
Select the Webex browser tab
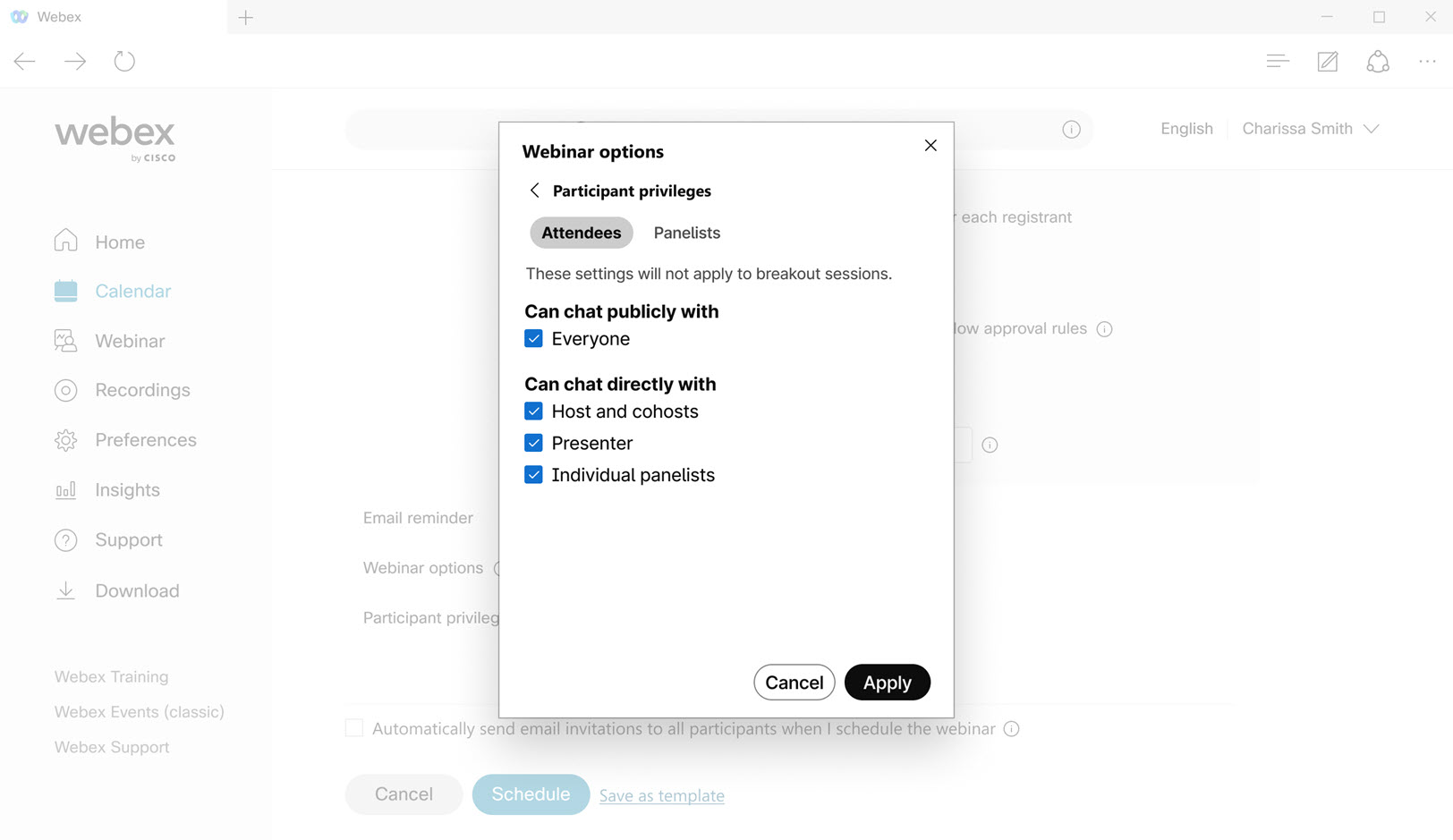coord(113,17)
